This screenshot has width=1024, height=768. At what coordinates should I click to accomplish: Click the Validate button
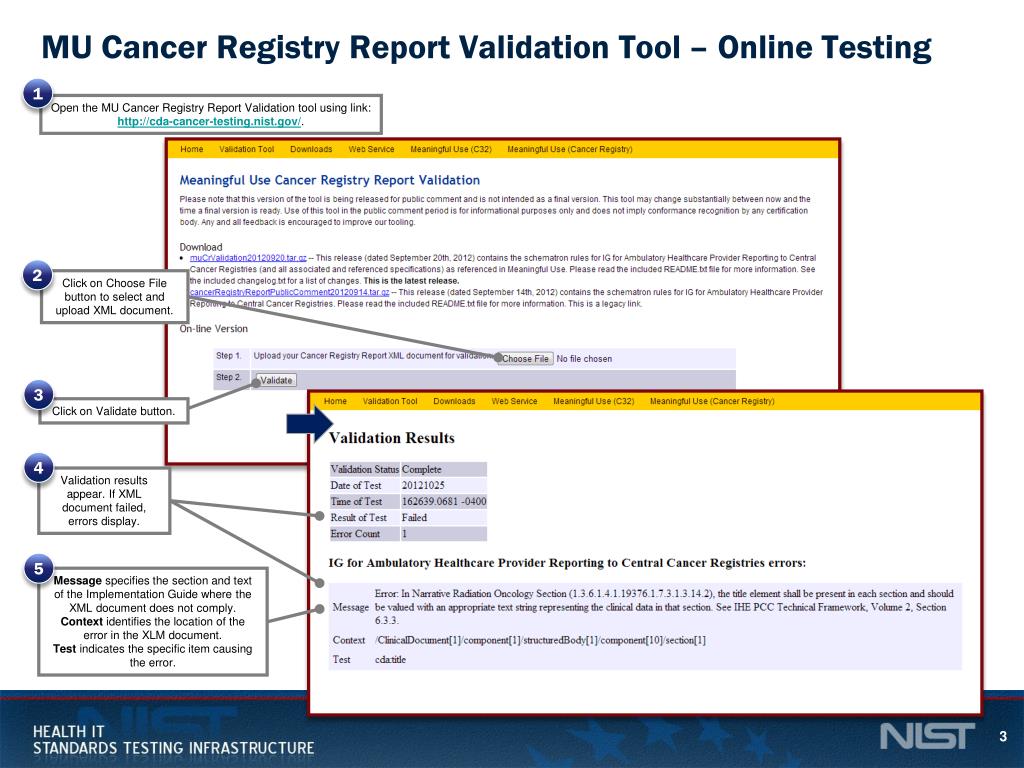(276, 380)
